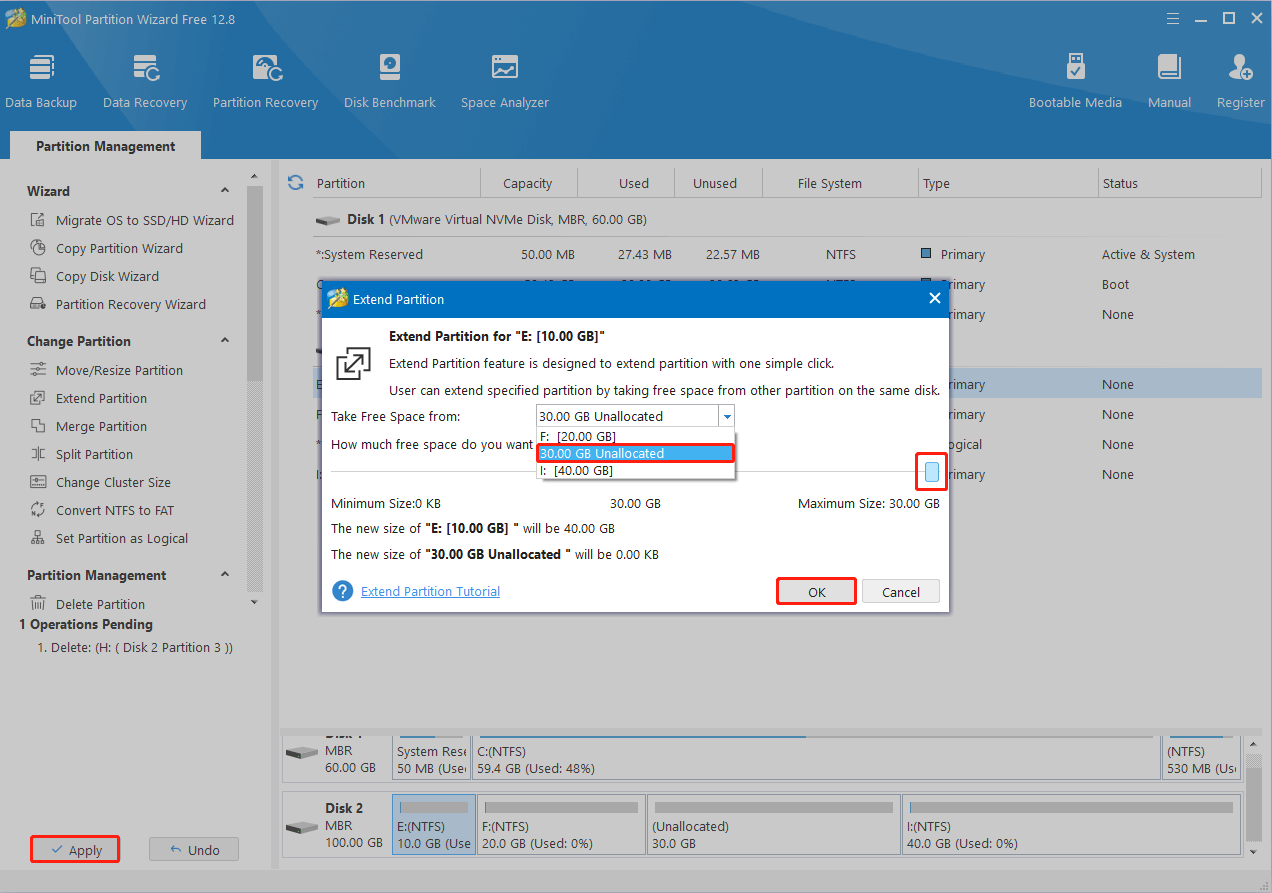Screen dimensions: 1272x893
Task: Open Partition Recovery in the toolbar
Action: (x=265, y=82)
